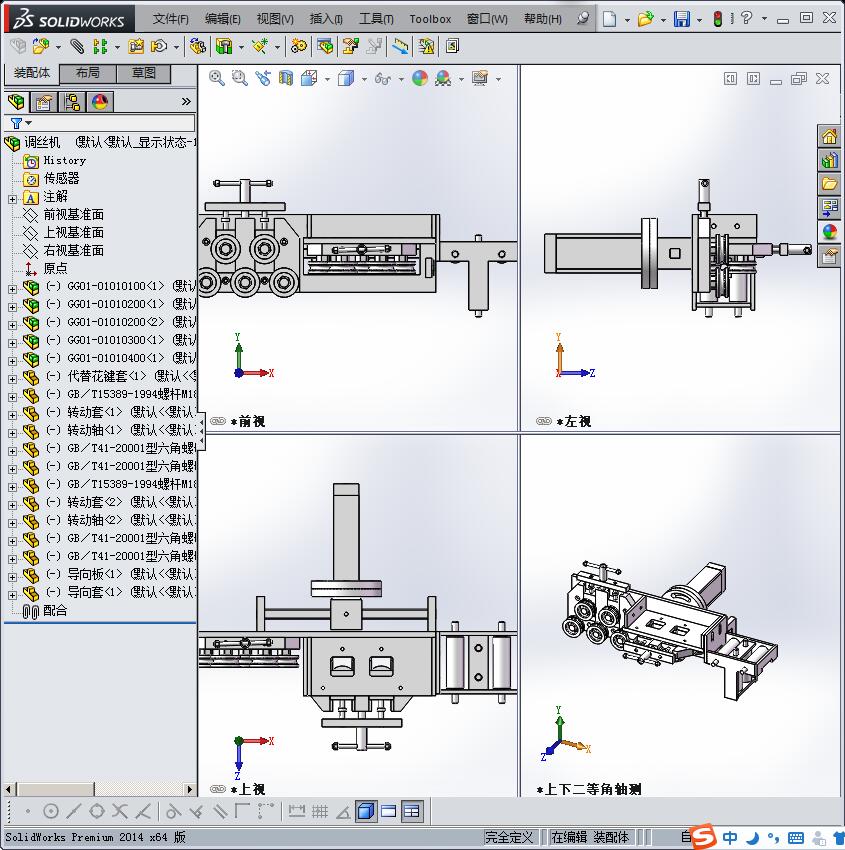Screen dimensions: 845x850
Task: Click the Previous View icon
Action: pos(263,79)
